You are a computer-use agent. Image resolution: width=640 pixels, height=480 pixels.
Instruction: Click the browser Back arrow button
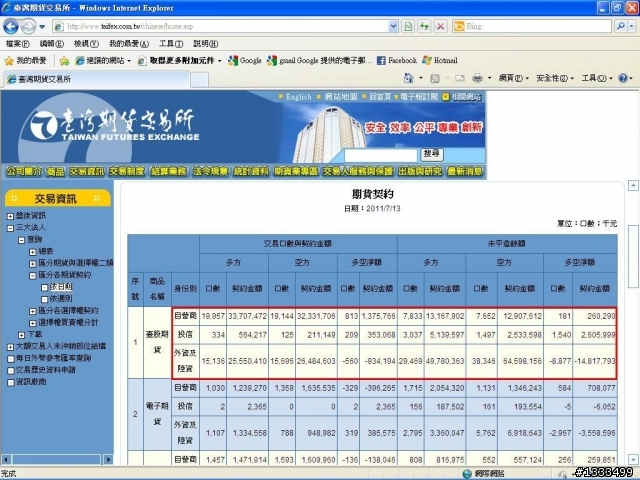pos(11,27)
